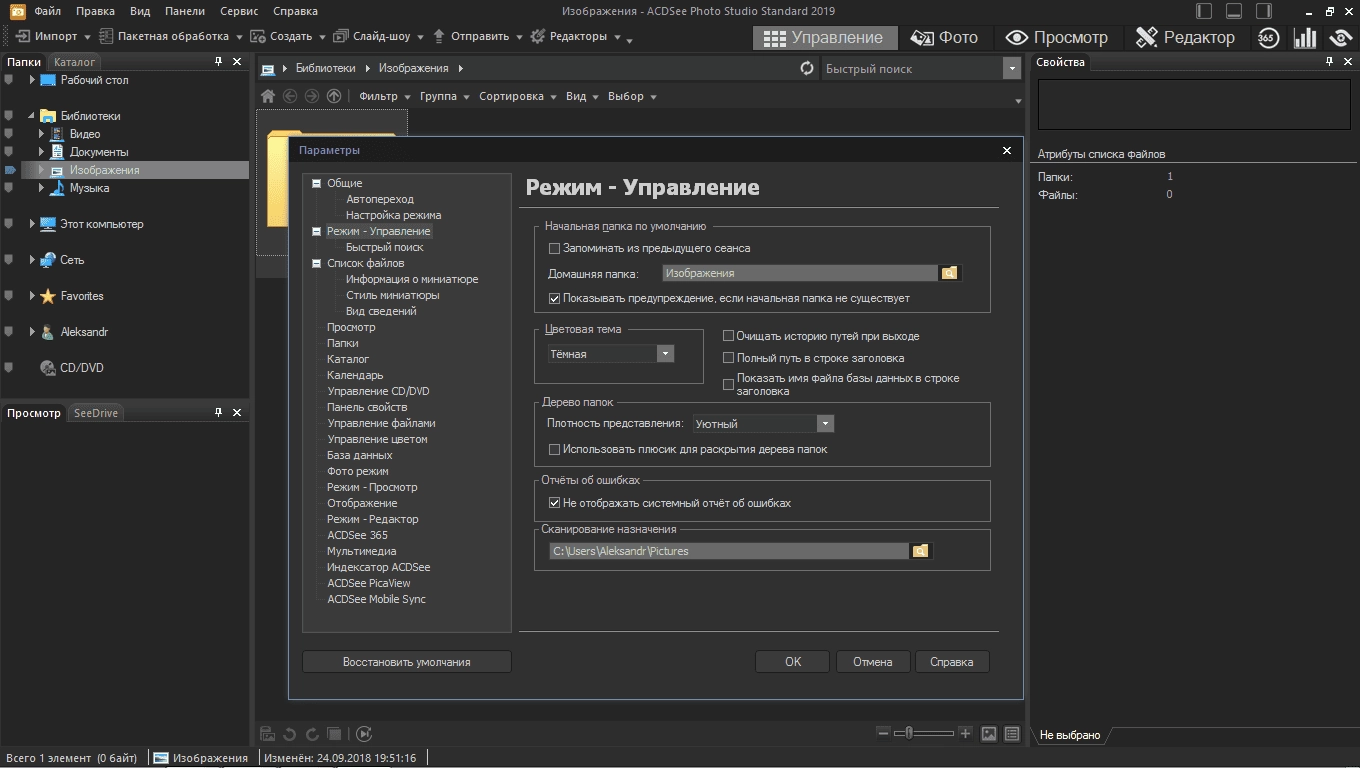Click the 'Домашняя папка' input field
Viewport: 1360px width, 768px height.
[800, 273]
